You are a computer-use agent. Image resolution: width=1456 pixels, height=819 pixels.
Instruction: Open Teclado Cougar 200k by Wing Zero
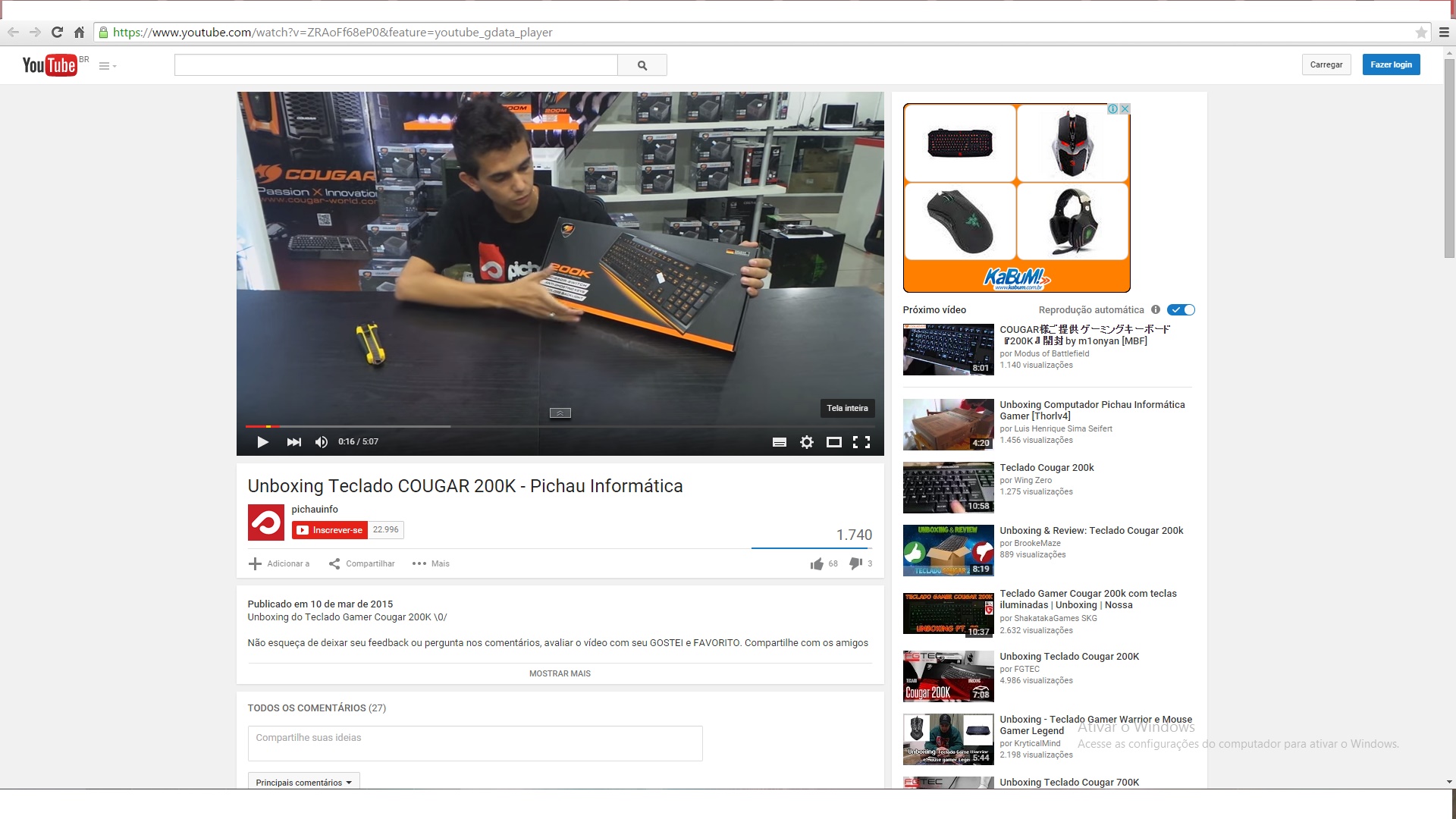coord(1046,467)
